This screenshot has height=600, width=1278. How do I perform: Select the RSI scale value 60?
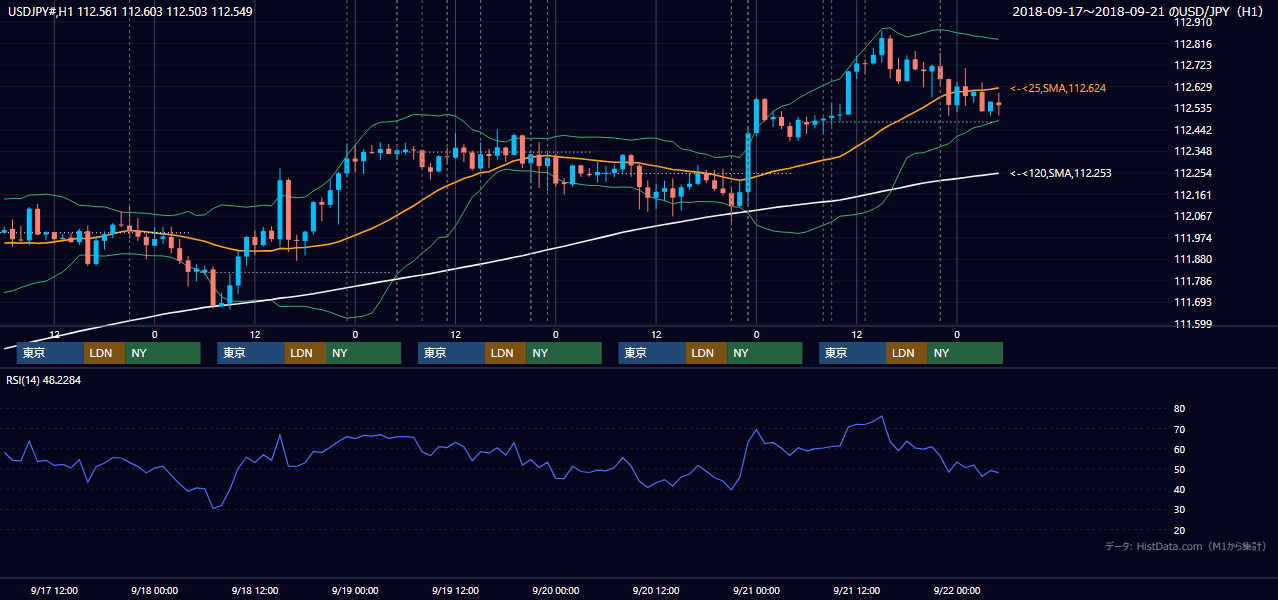coord(1179,449)
